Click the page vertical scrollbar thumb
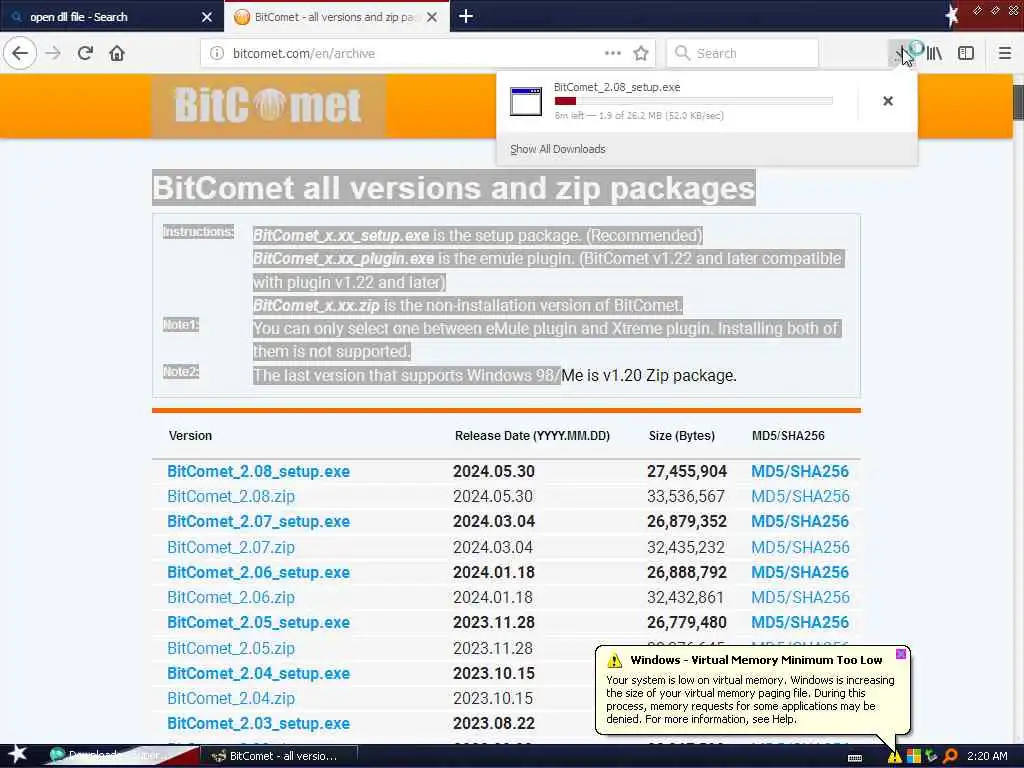 1018,102
